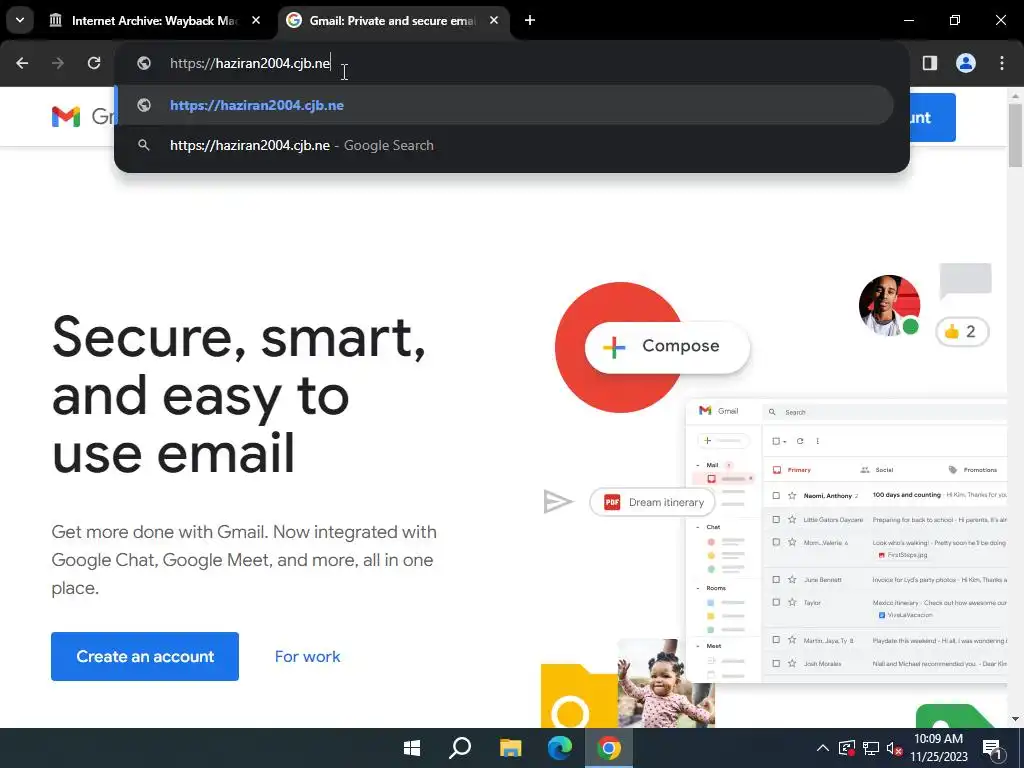Open the Windows Start menu
1024x768 pixels.
[412, 748]
